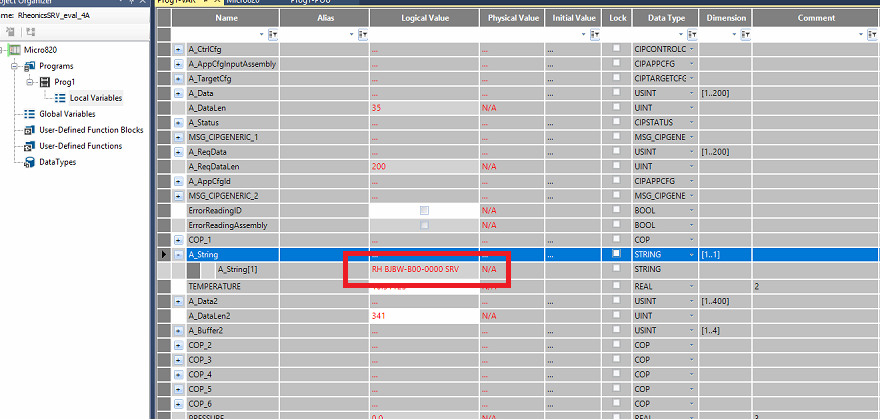Viewport: 880px width, 419px height.
Task: Open Data Type dropdown for TEMPERATURE
Action: [691, 287]
